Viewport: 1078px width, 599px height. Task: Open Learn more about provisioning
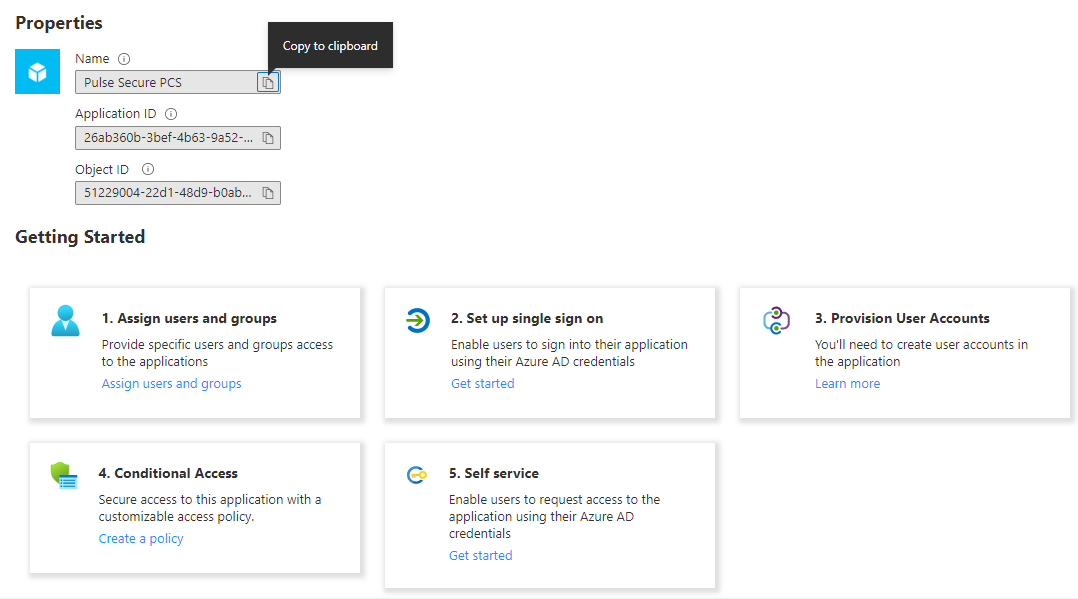coord(847,384)
